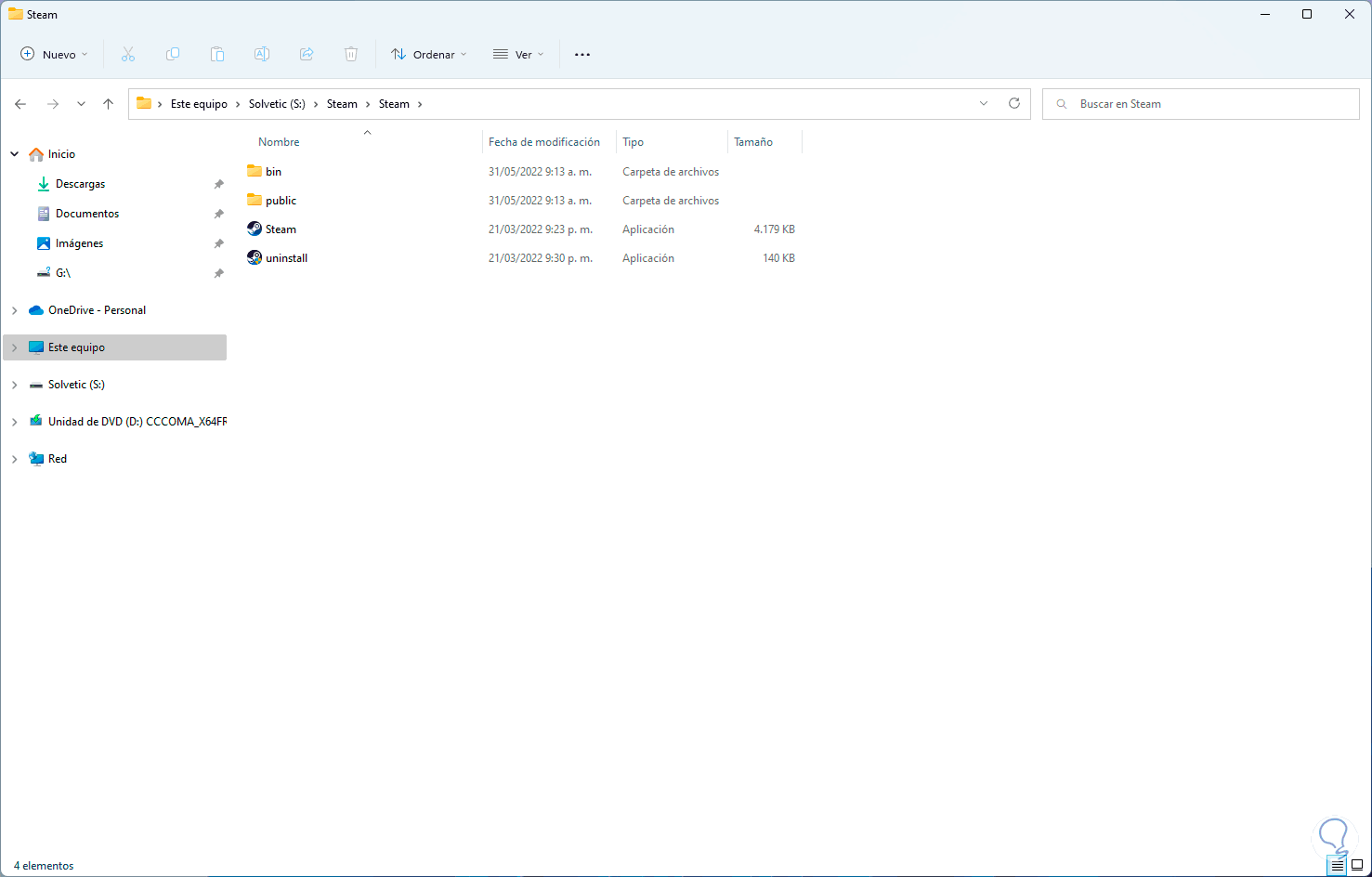Navigate up one folder level
The width and height of the screenshot is (1372, 877).
coord(109,104)
